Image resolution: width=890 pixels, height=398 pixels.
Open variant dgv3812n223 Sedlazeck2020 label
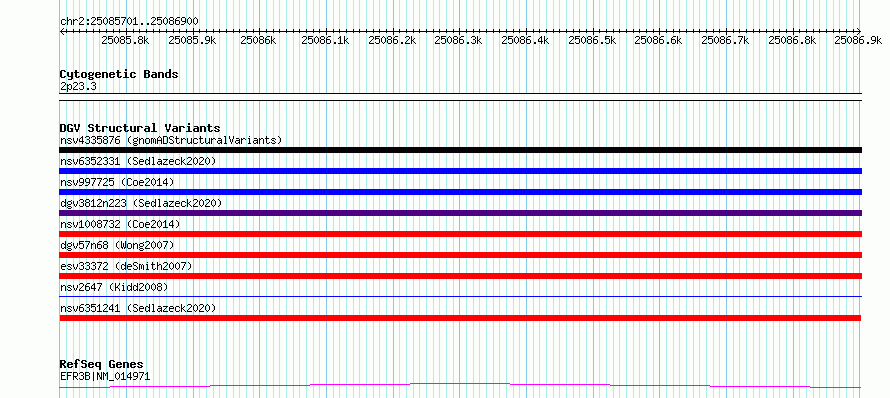point(141,203)
